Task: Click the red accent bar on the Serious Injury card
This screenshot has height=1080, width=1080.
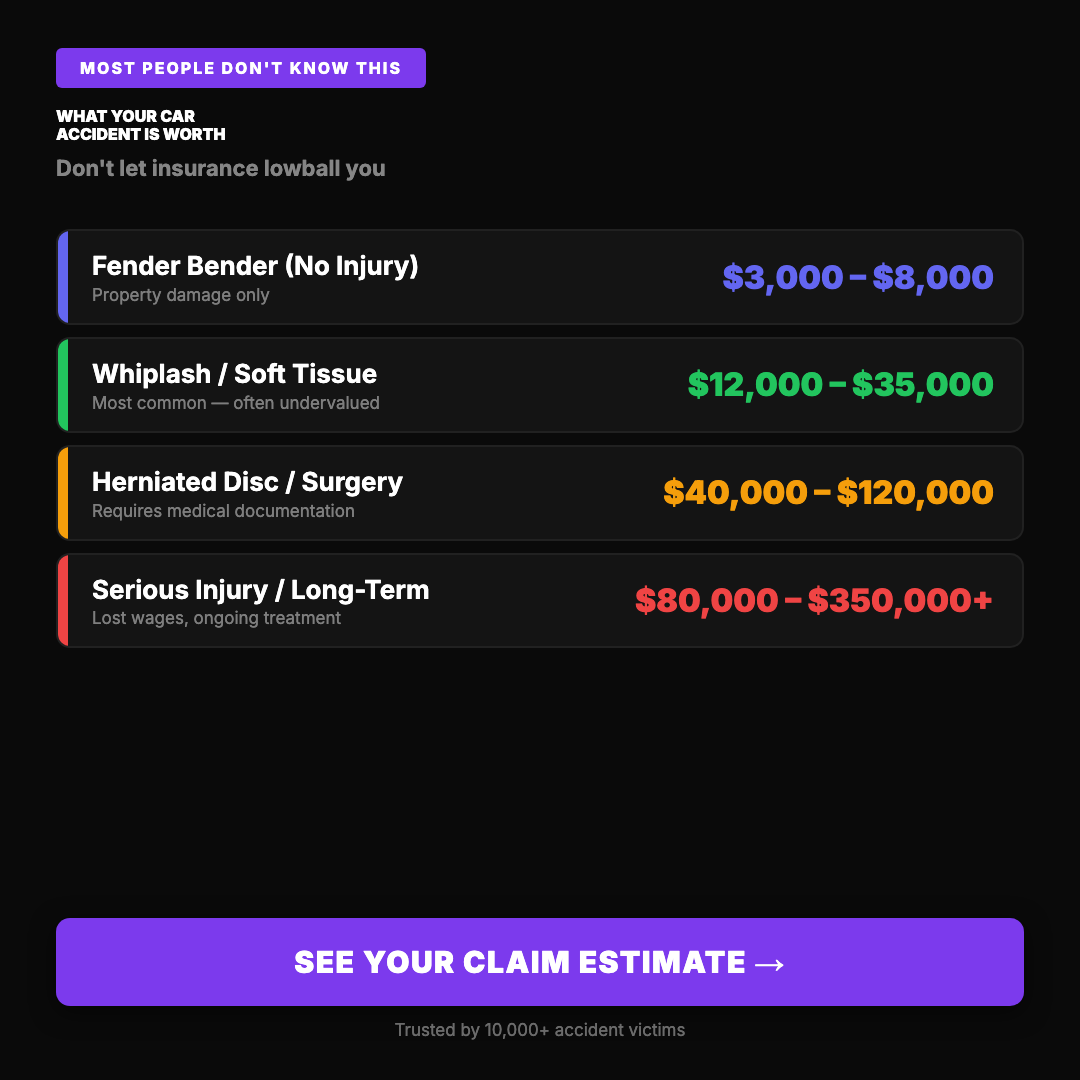Action: click(62, 601)
